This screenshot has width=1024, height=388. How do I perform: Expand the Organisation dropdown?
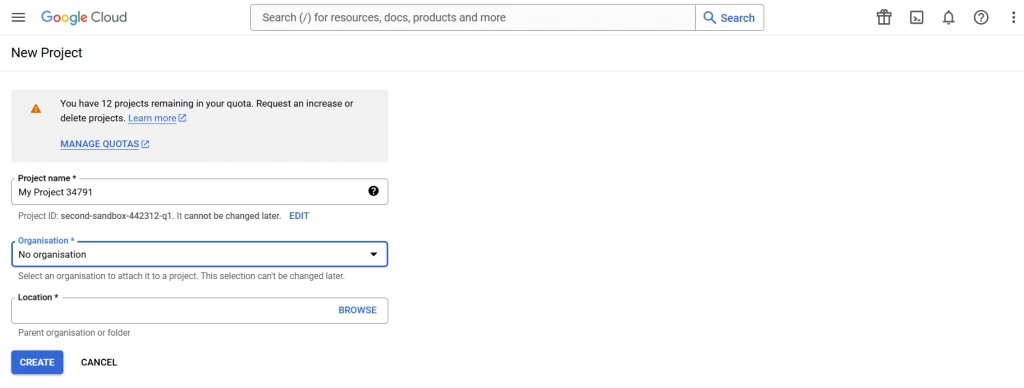200,254
